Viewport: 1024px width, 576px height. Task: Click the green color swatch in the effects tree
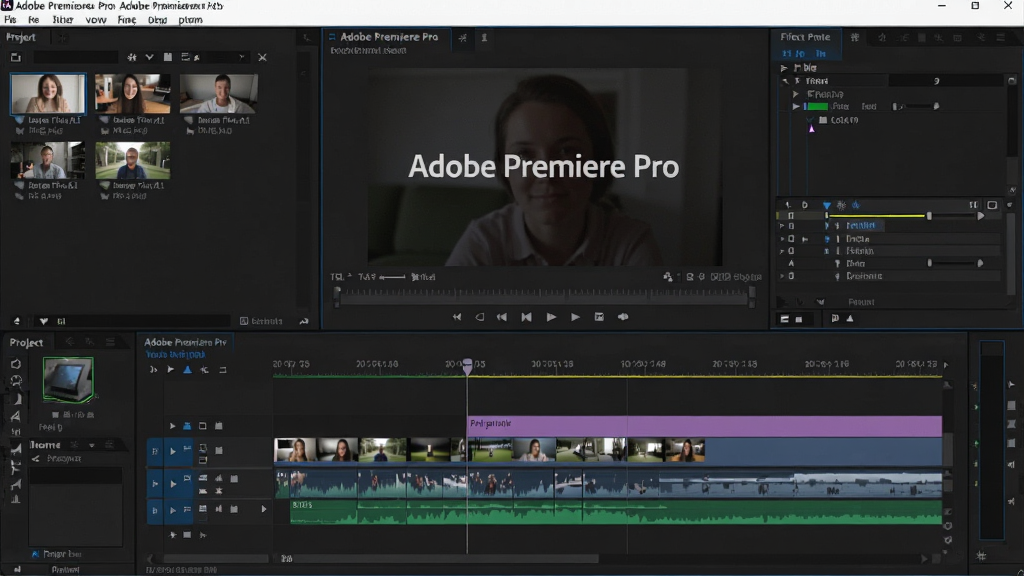click(x=818, y=106)
